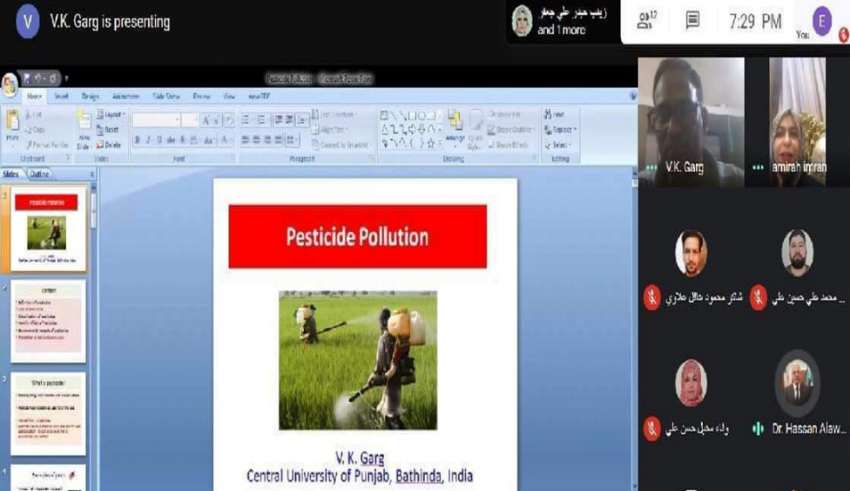Click Delete button in Slides group
The image size is (850, 491).
[x=112, y=144]
